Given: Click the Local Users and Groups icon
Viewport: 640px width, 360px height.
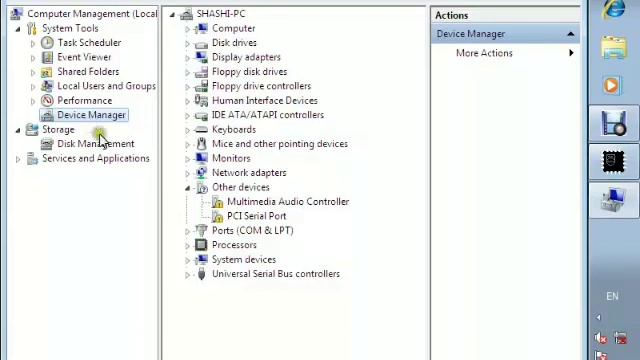Looking at the screenshot, I should [47, 86].
